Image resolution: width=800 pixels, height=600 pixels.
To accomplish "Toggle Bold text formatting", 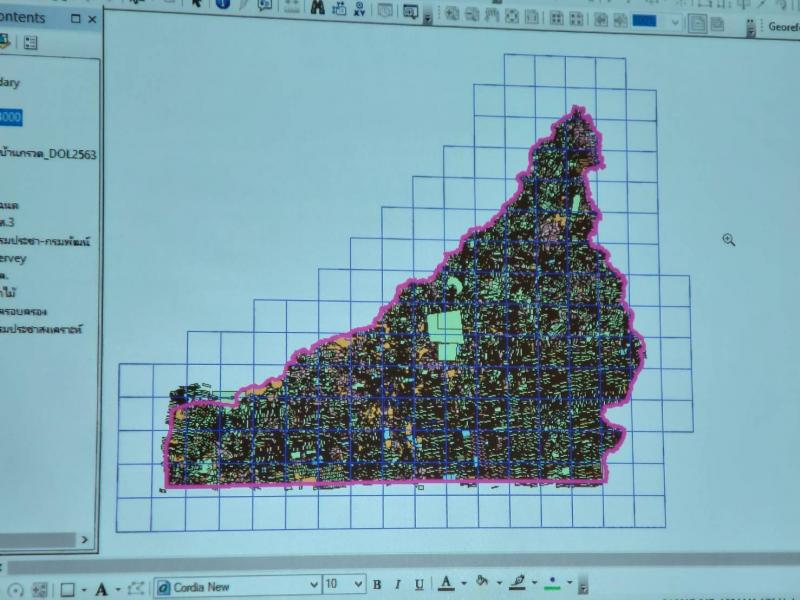I will pyautogui.click(x=377, y=585).
